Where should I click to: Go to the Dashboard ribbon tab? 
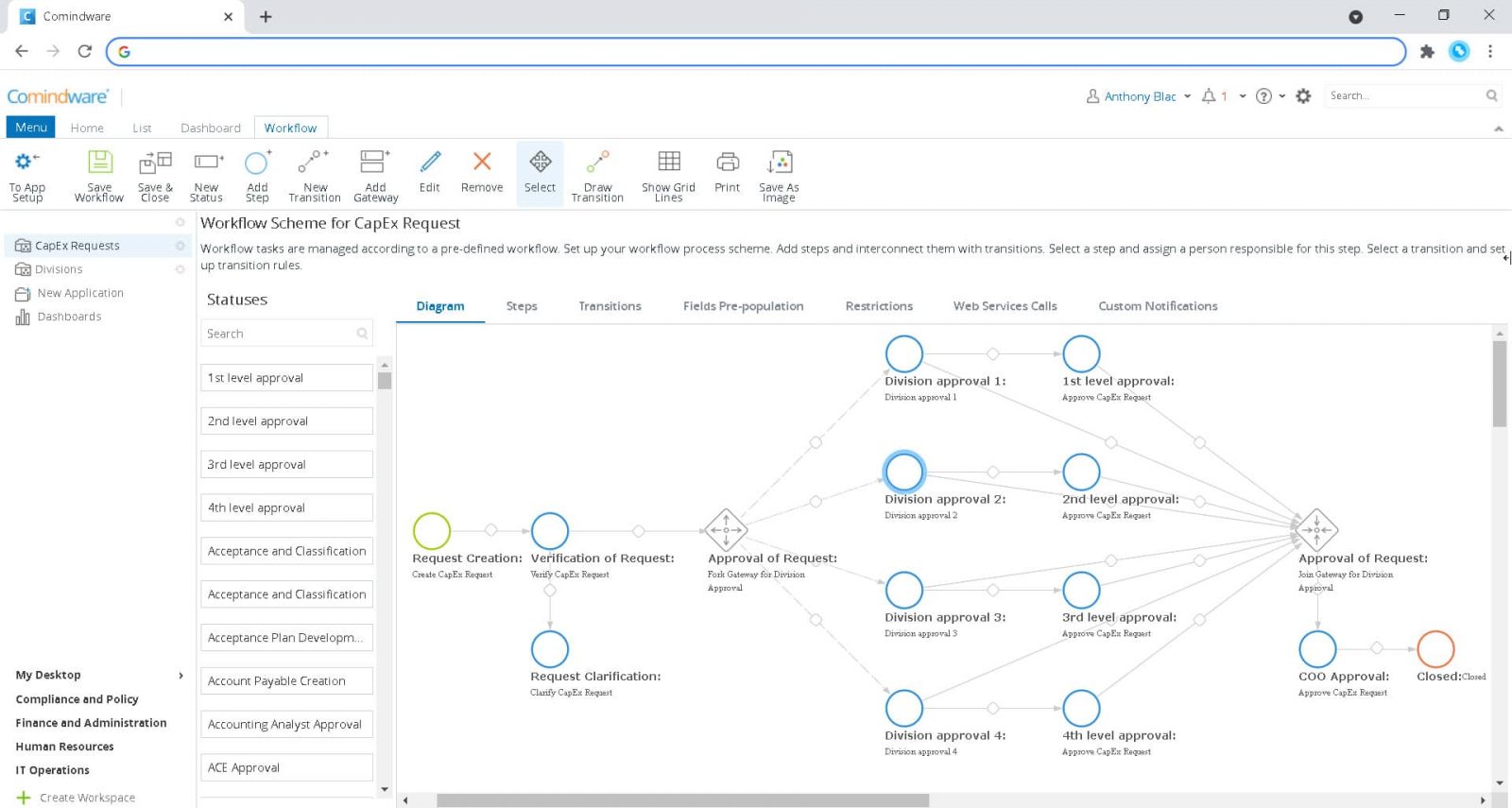click(x=211, y=128)
